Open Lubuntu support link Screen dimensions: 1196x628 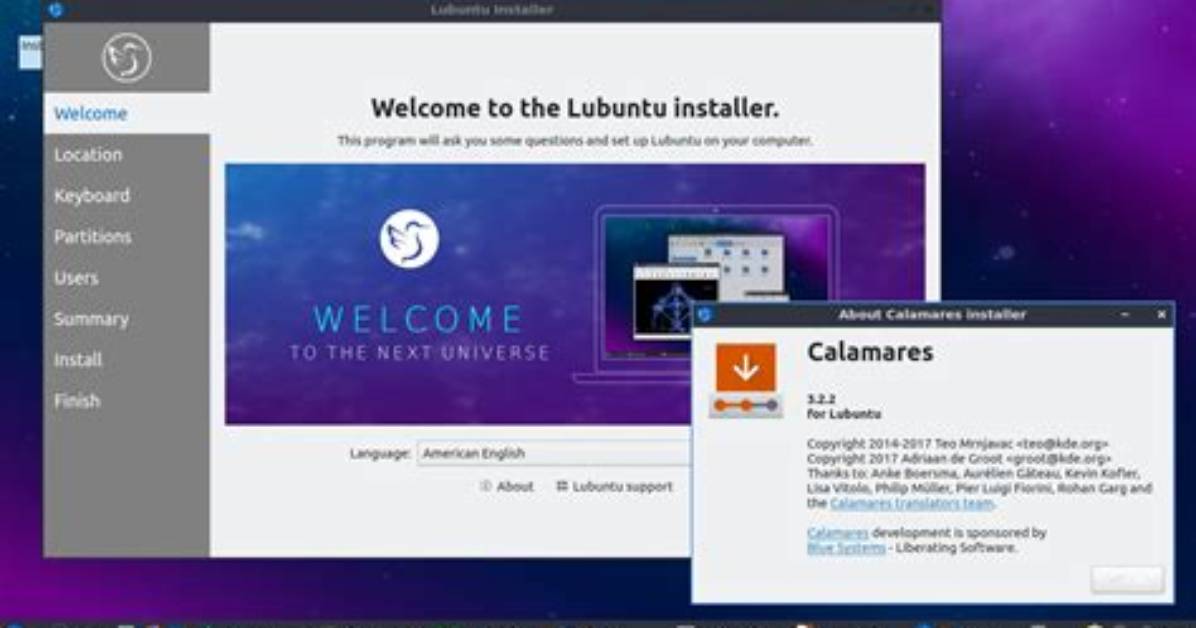click(x=615, y=486)
